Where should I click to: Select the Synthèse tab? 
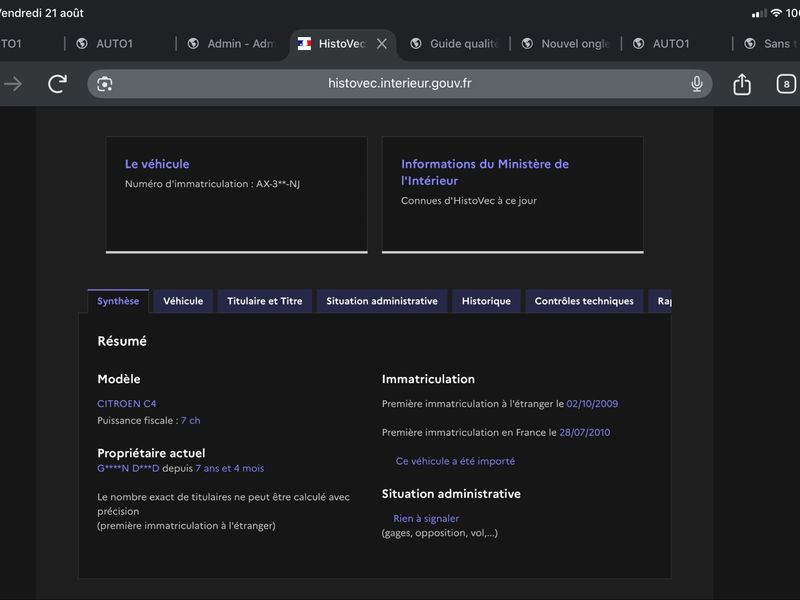coord(118,301)
